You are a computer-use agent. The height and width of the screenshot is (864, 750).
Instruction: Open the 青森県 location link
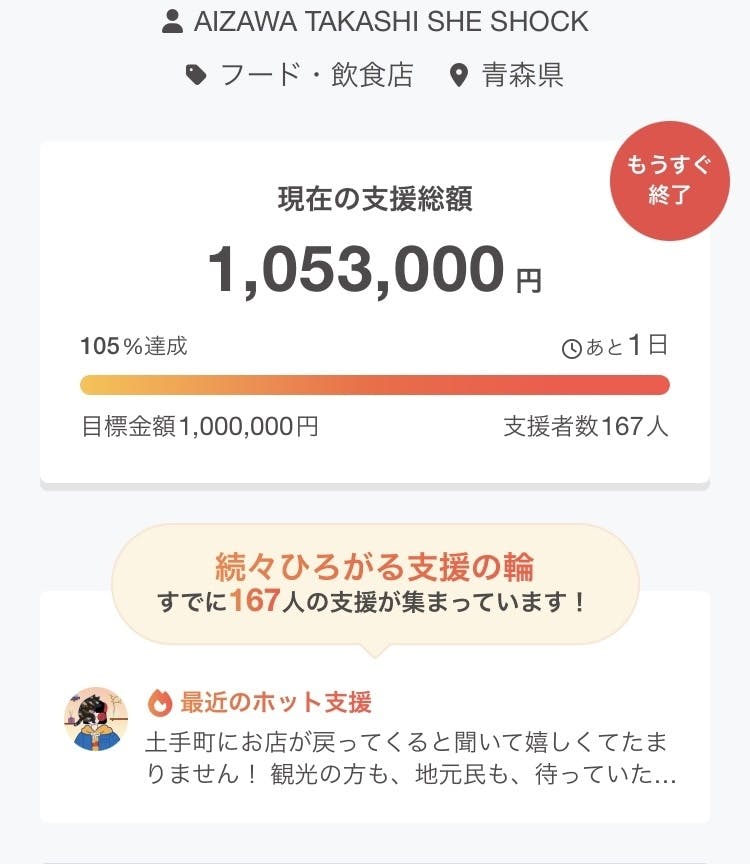click(x=522, y=75)
